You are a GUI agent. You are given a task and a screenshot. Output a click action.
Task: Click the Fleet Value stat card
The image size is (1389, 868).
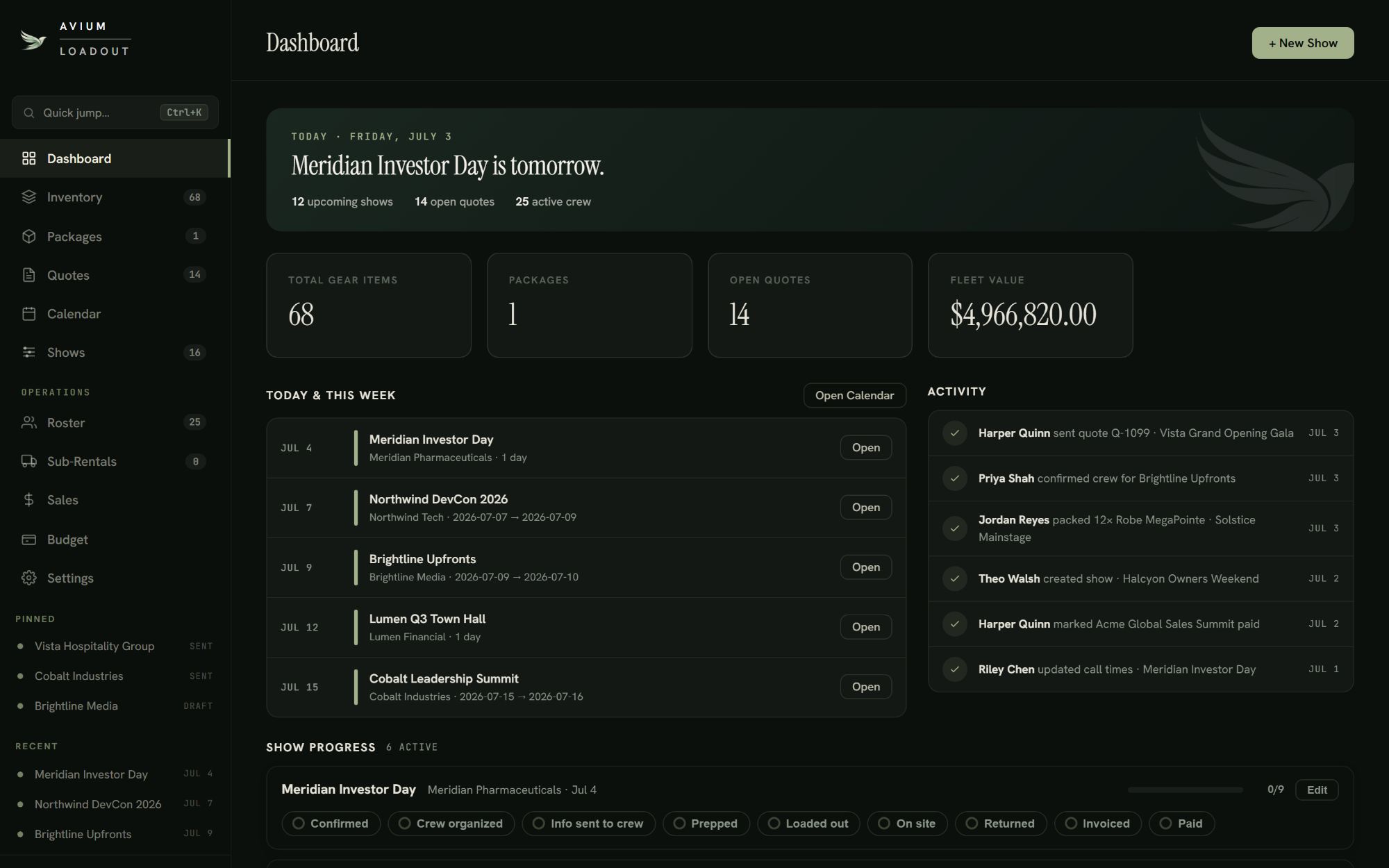(1030, 305)
